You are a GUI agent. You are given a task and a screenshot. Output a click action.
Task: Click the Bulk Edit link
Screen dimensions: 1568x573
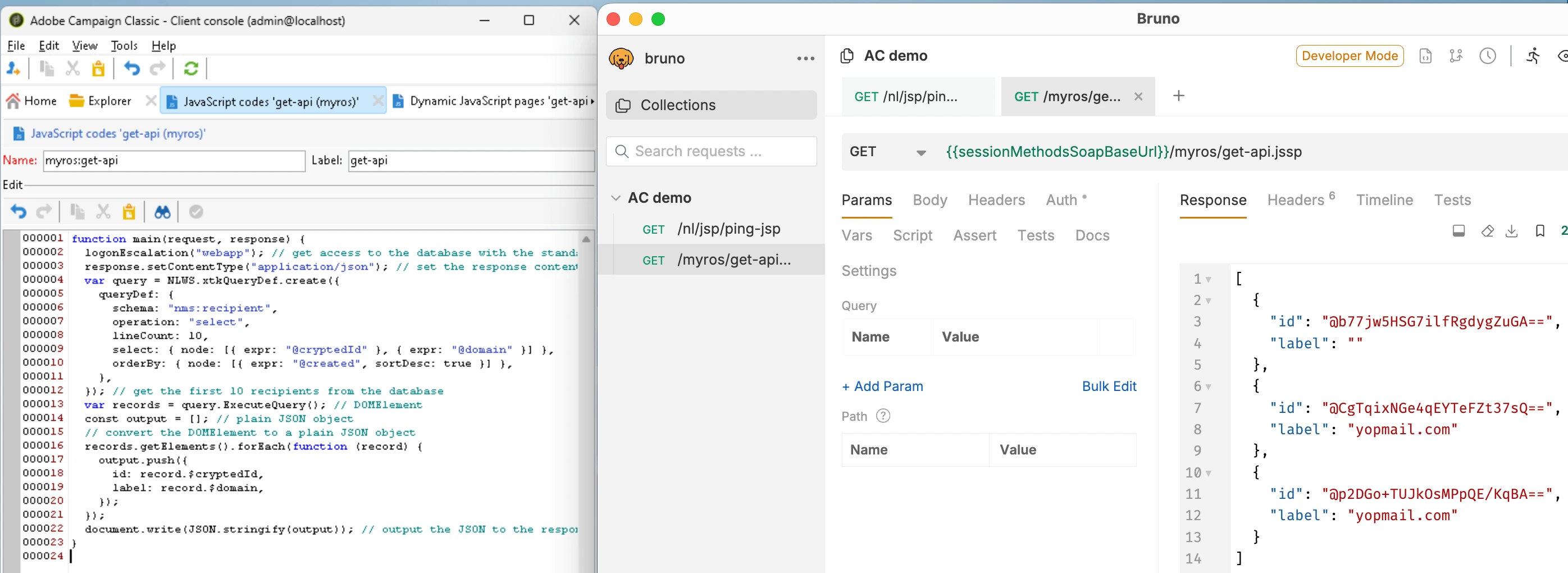click(1109, 386)
